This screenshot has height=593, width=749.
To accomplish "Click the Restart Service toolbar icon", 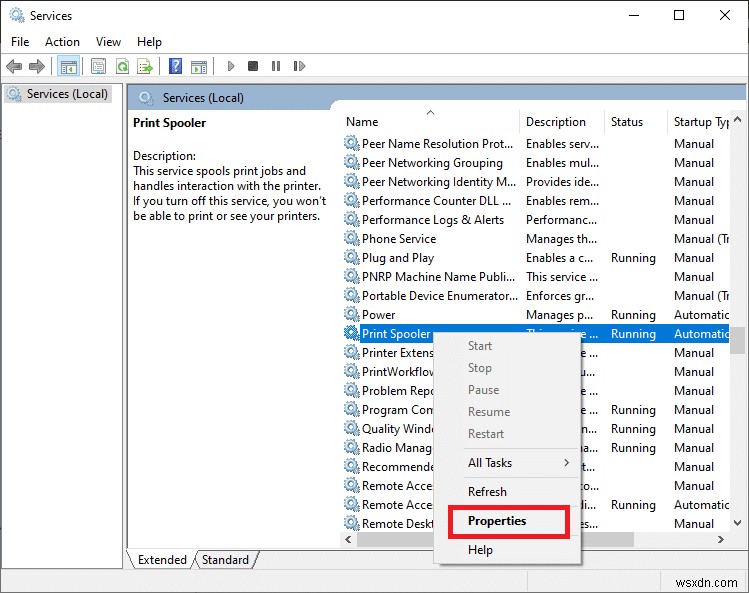I will pyautogui.click(x=297, y=67).
